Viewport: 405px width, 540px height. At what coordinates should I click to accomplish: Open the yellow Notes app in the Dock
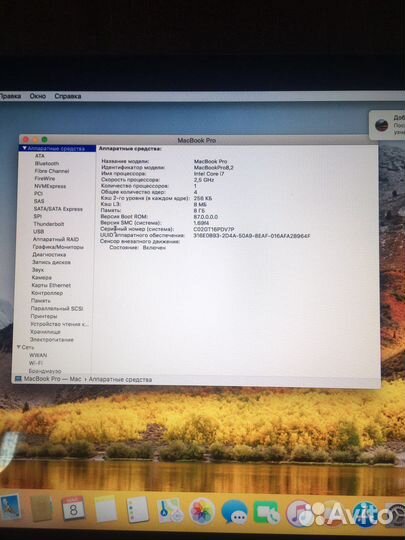pos(105,509)
